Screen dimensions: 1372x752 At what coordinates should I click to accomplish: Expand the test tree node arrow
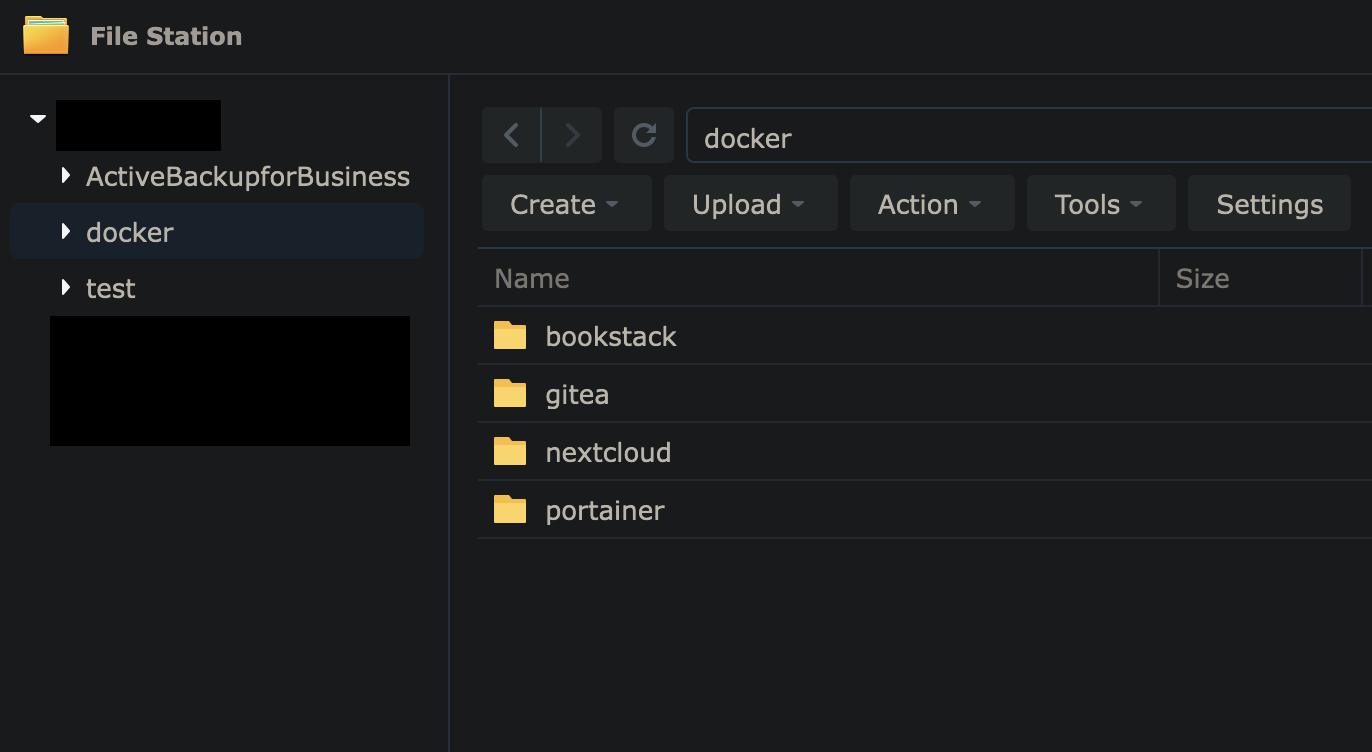click(66, 288)
